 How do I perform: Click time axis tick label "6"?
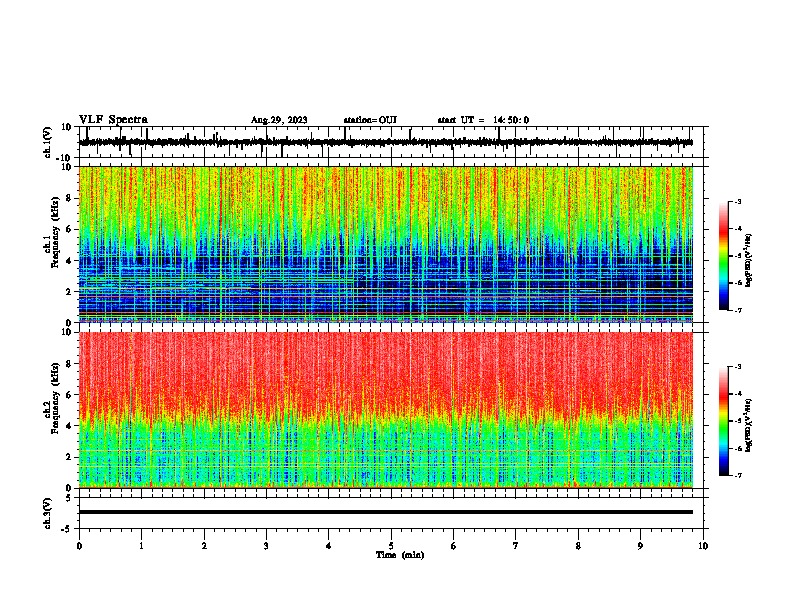click(x=454, y=546)
